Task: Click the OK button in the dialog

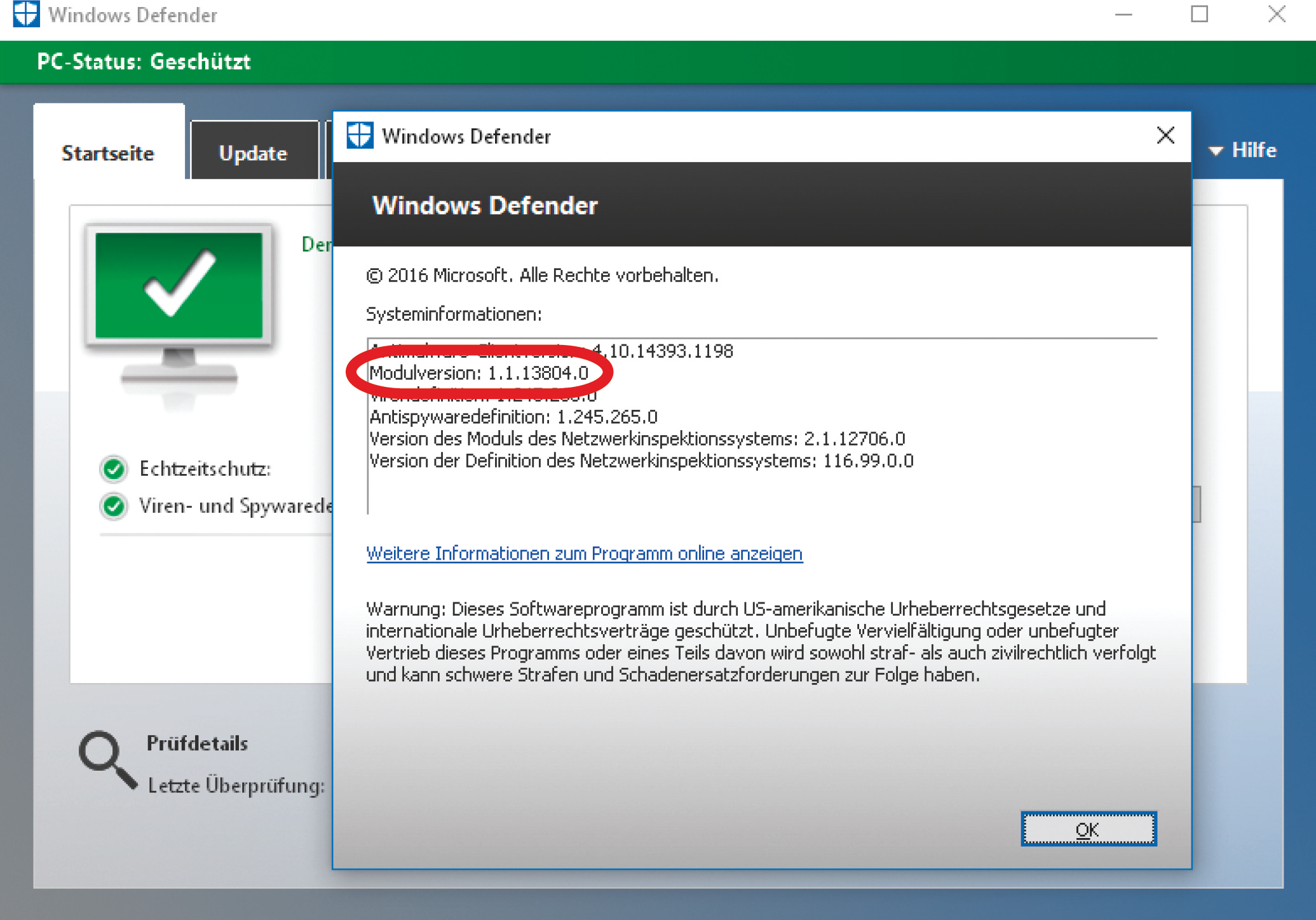Action: (1088, 829)
